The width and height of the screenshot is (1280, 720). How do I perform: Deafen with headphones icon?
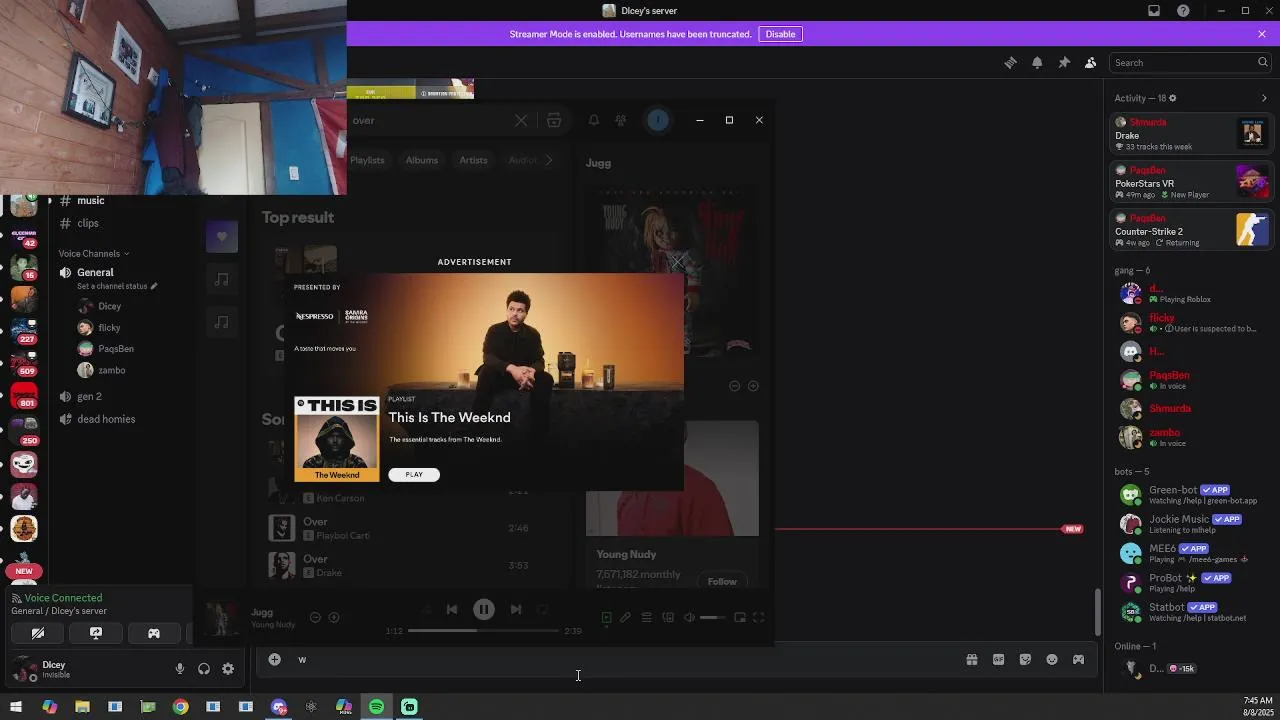click(204, 669)
